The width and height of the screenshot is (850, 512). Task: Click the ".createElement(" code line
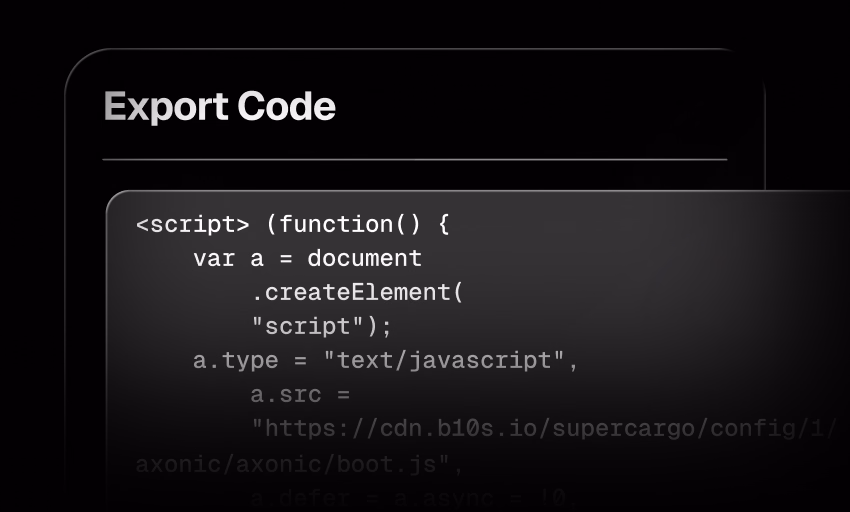(x=357, y=293)
